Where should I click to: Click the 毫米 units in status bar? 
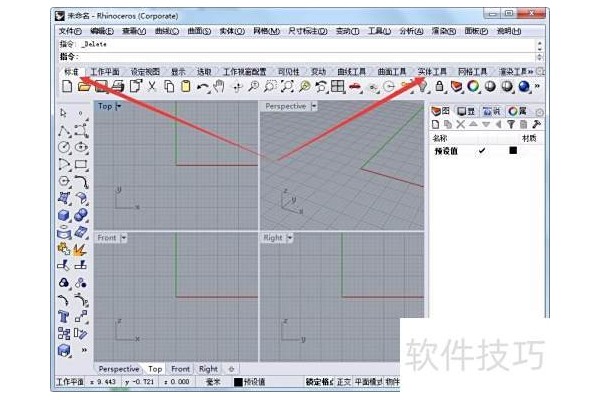pyautogui.click(x=213, y=382)
